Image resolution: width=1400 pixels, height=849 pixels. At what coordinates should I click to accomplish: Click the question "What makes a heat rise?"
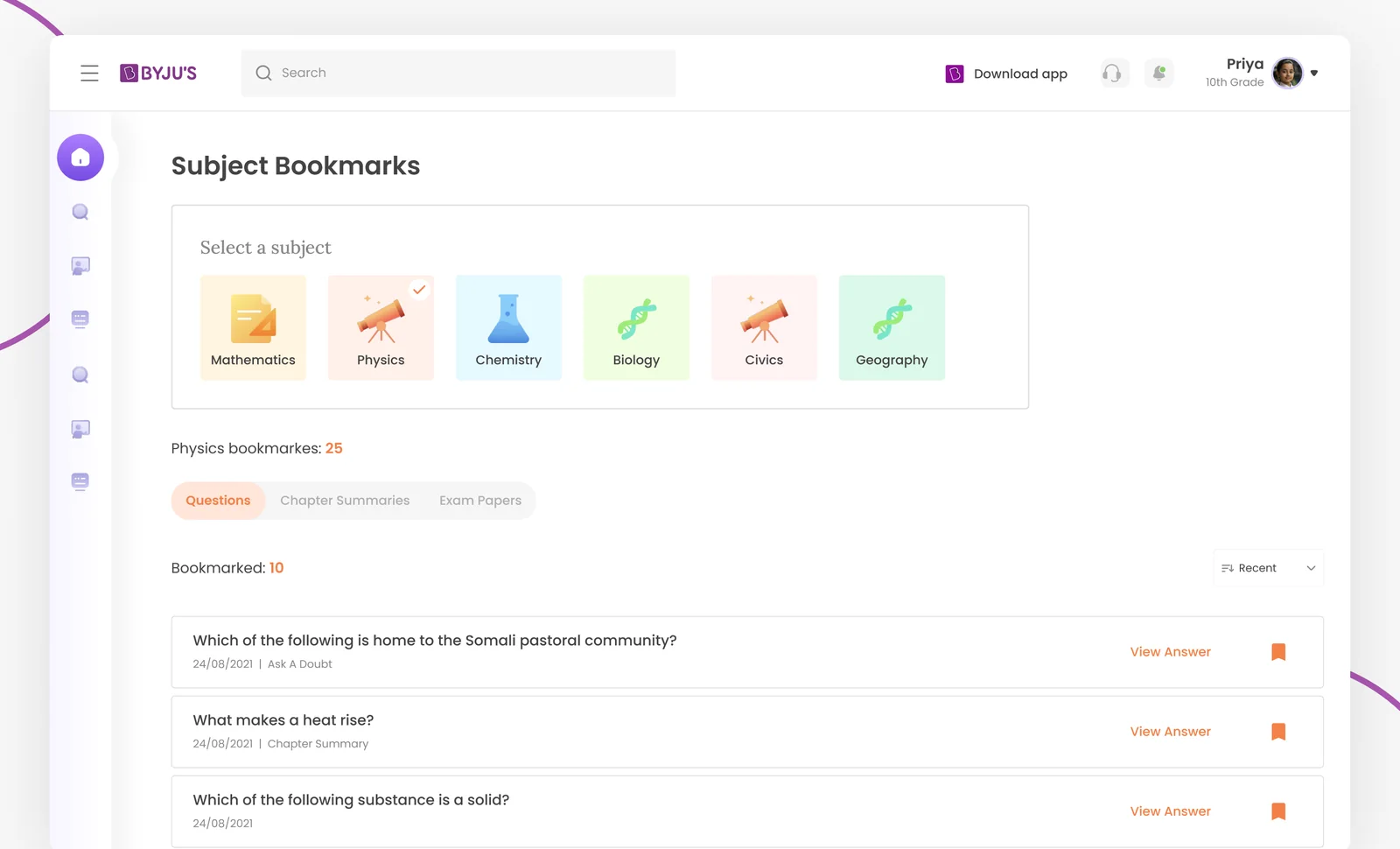(283, 720)
